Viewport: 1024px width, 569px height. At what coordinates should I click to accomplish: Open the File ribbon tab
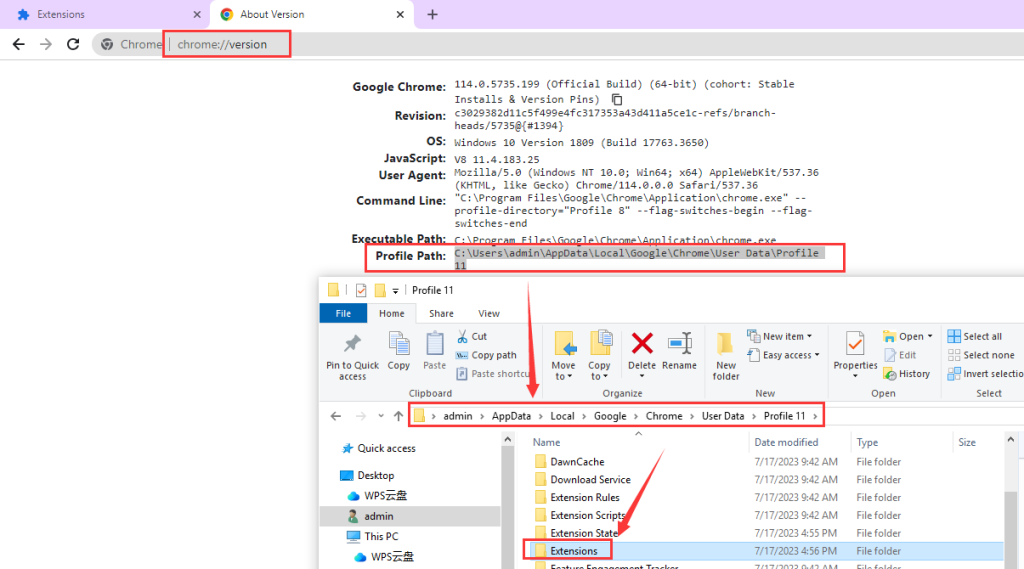tap(343, 314)
